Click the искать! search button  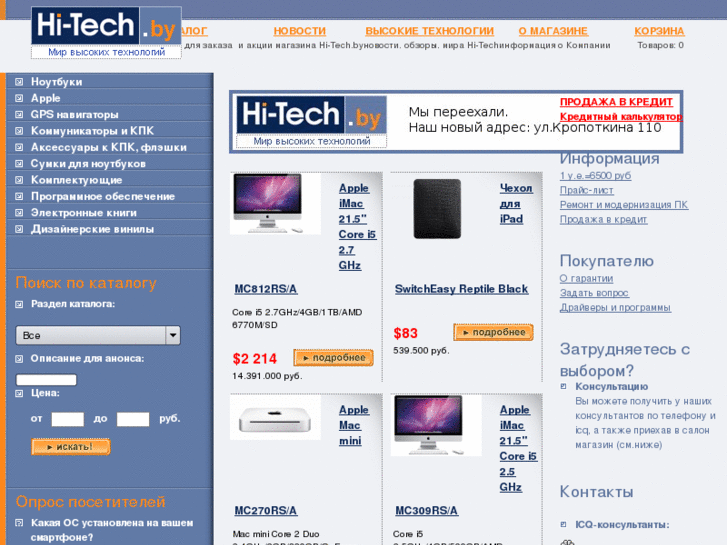click(71, 447)
